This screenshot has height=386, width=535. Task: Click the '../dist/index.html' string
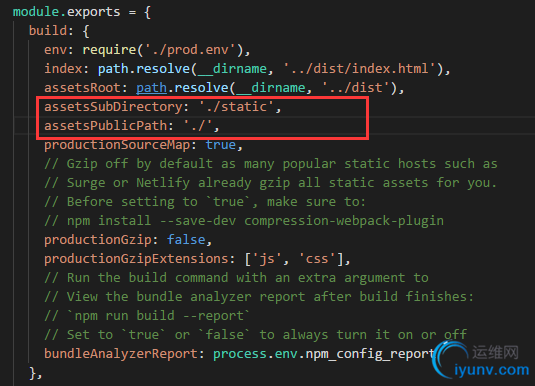pos(360,69)
